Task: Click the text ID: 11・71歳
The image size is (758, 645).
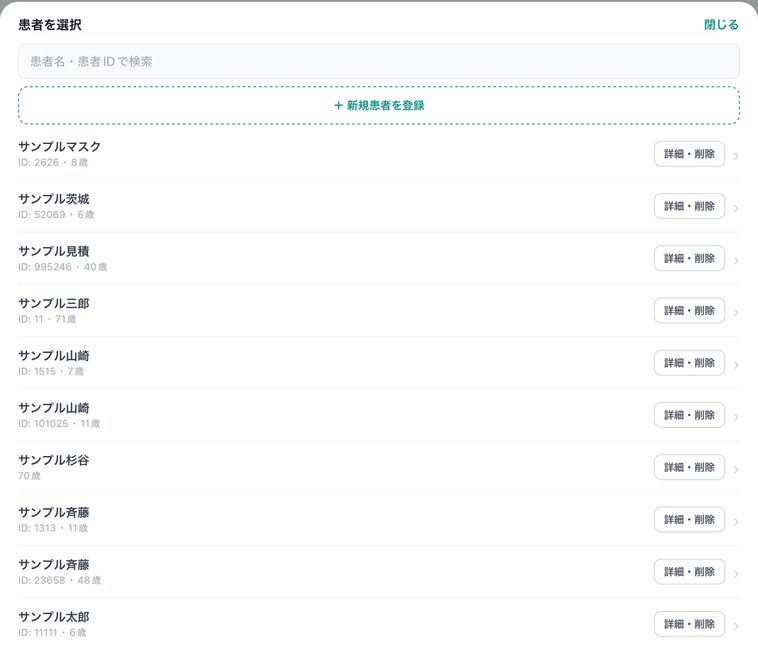Action: pyautogui.click(x=47, y=319)
